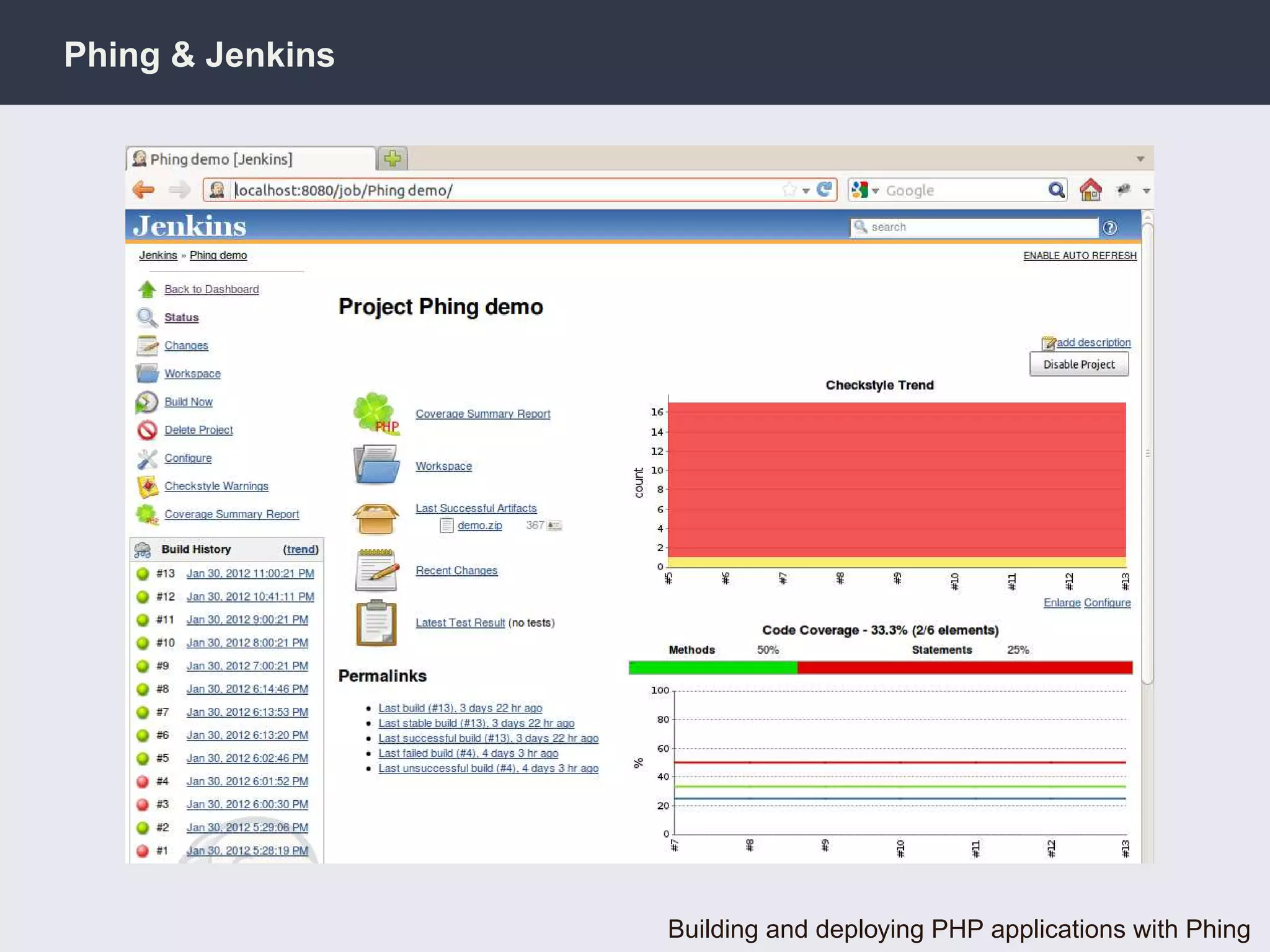Click the Recent Changes notepad icon
Image resolution: width=1270 pixels, height=952 pixels.
pyautogui.click(x=376, y=570)
